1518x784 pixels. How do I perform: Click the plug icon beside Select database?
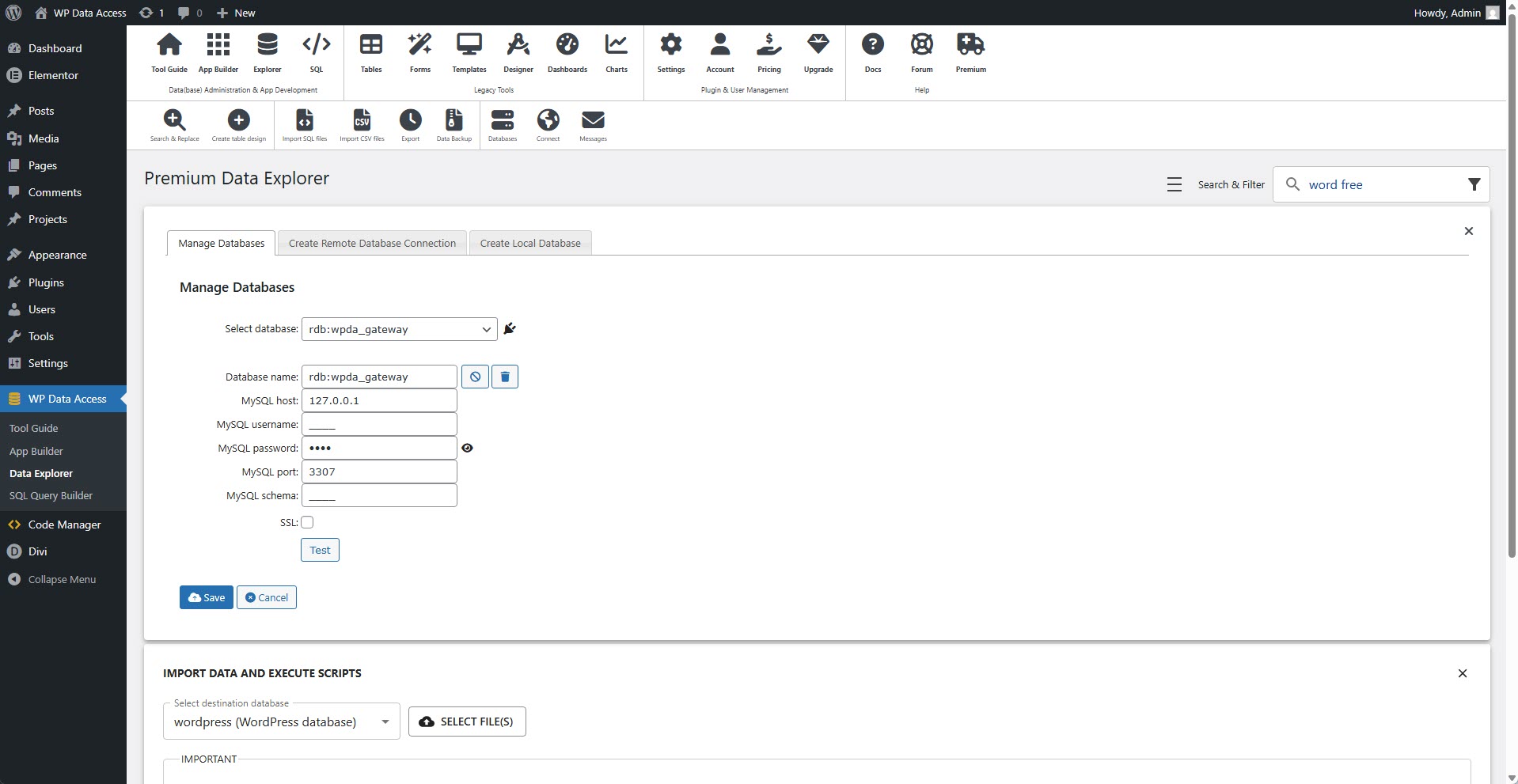[510, 329]
